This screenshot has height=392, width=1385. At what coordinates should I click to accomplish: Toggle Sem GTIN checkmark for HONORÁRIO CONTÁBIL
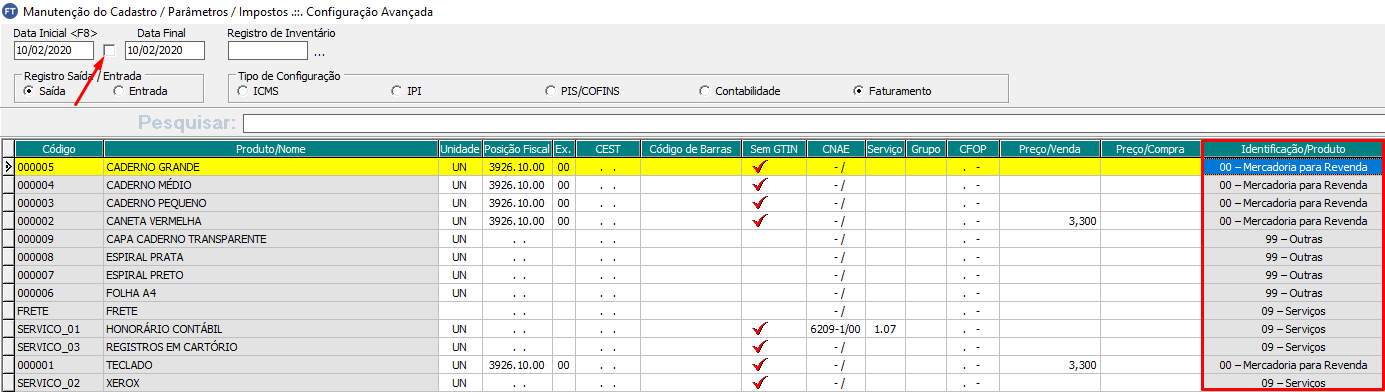pos(761,329)
